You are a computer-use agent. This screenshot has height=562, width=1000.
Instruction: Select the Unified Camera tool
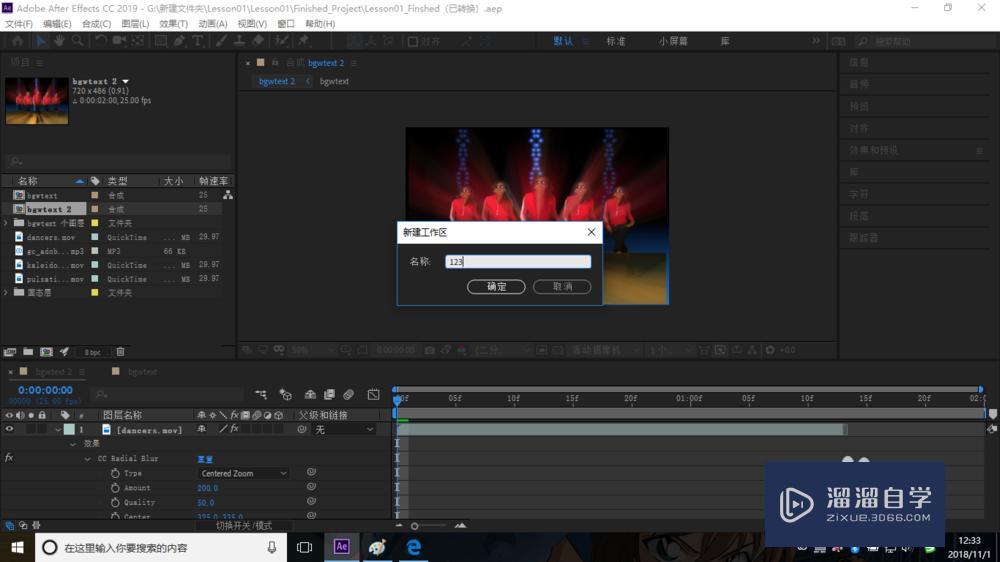pyautogui.click(x=119, y=41)
